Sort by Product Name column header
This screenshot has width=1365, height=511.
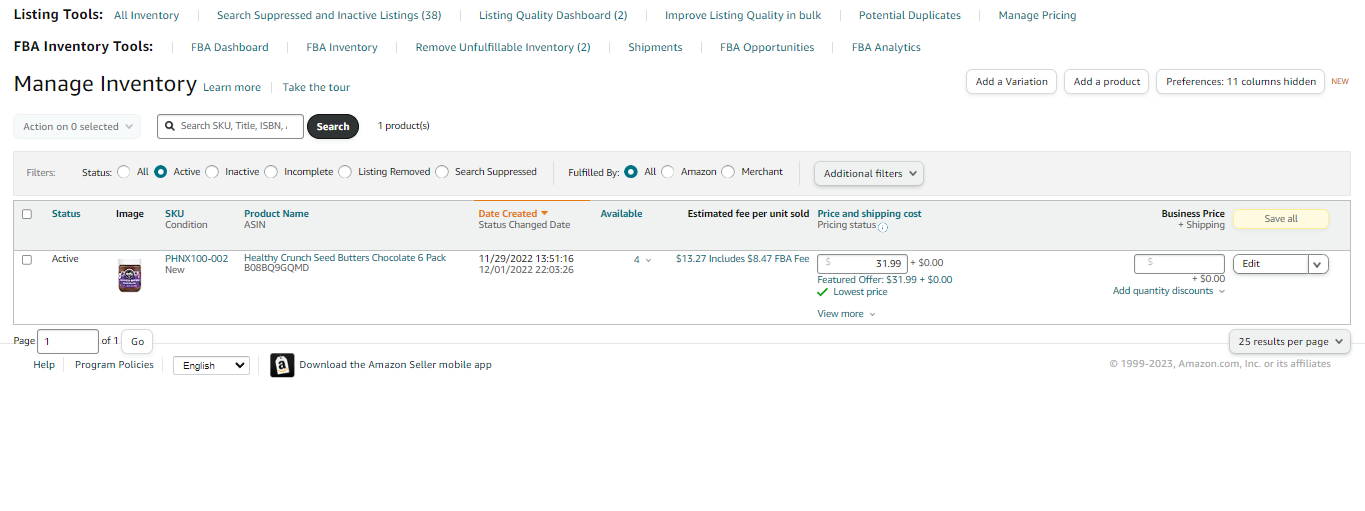coord(276,213)
